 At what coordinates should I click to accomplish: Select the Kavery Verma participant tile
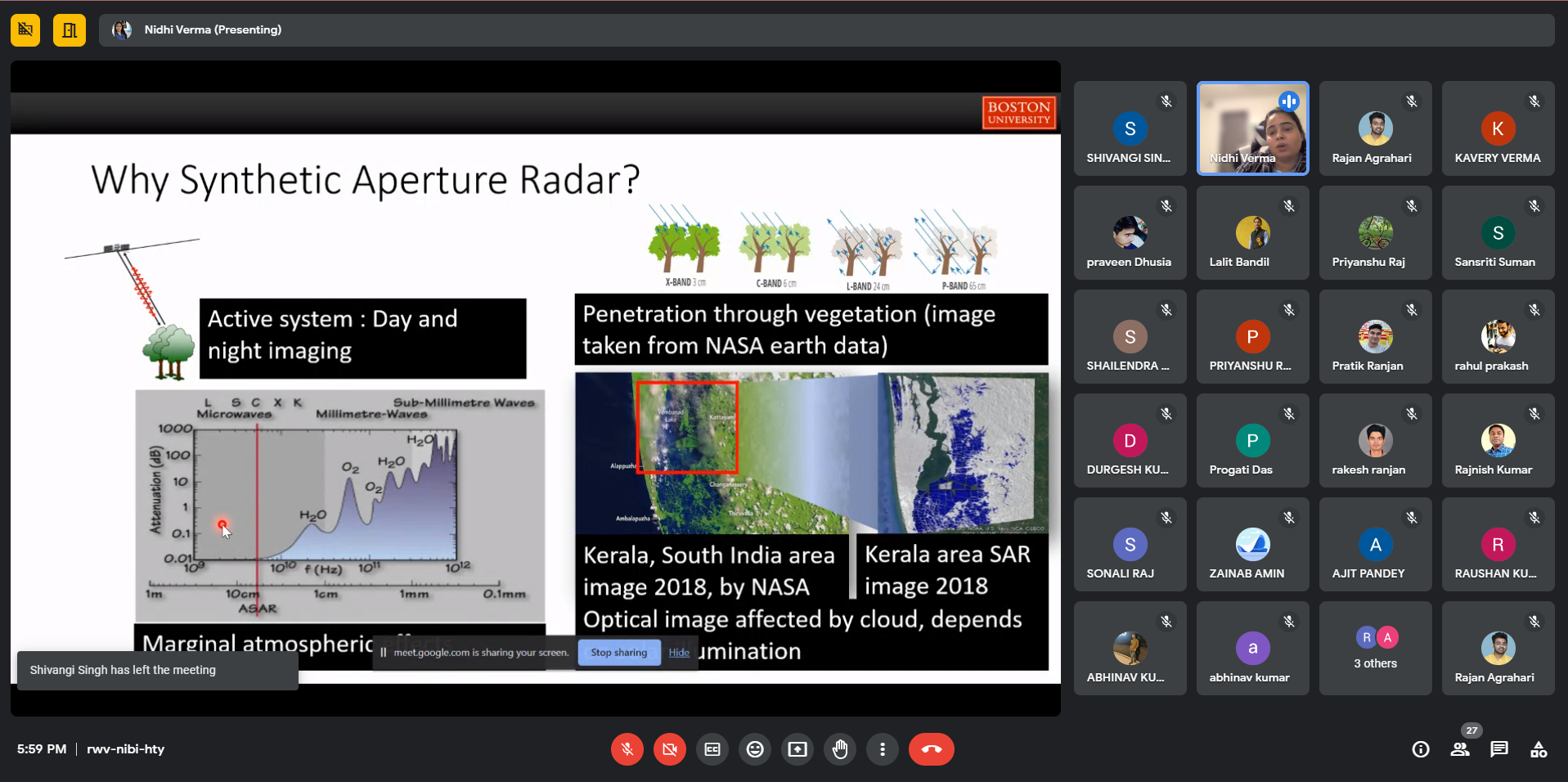pos(1497,128)
